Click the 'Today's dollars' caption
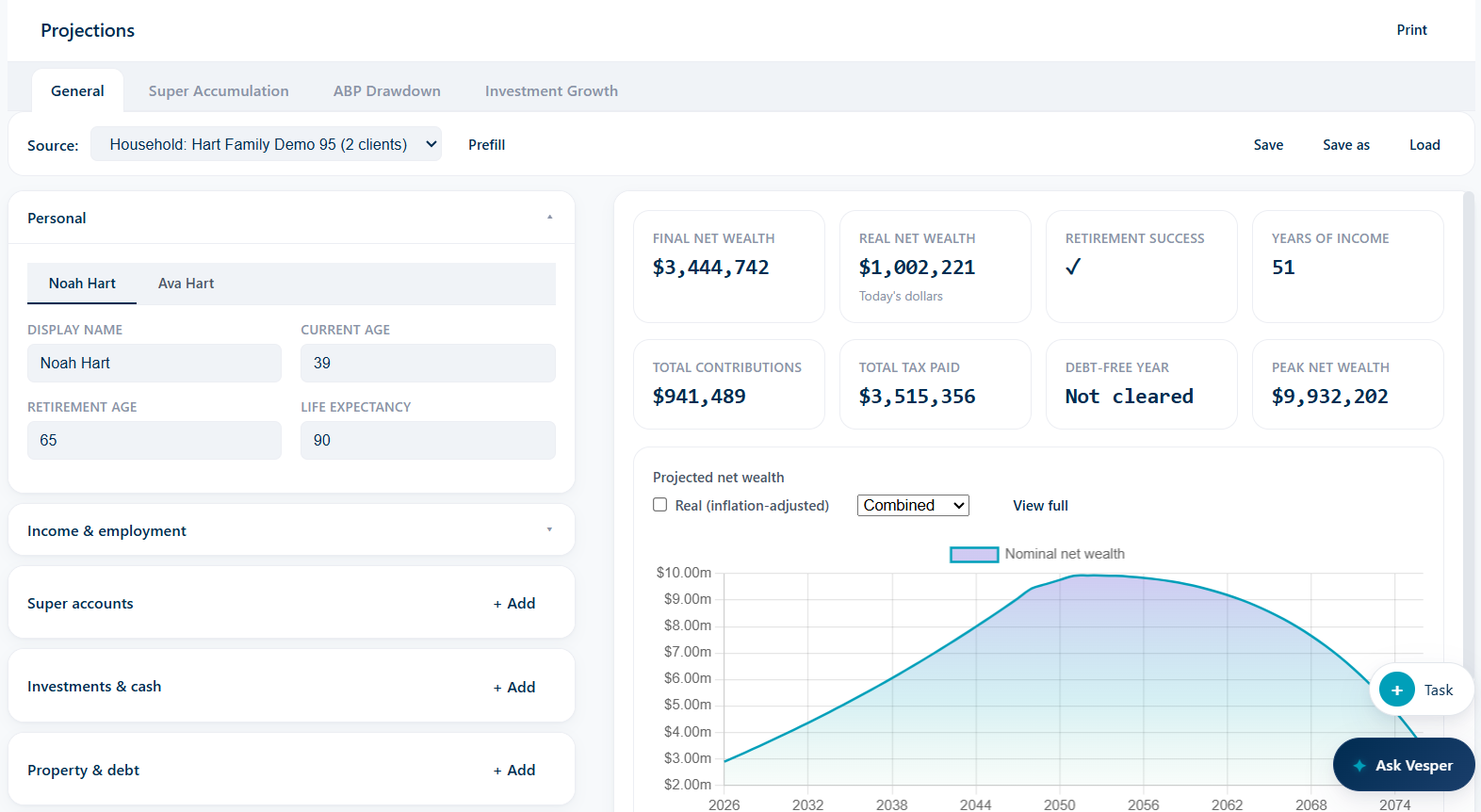1481x812 pixels. click(901, 296)
